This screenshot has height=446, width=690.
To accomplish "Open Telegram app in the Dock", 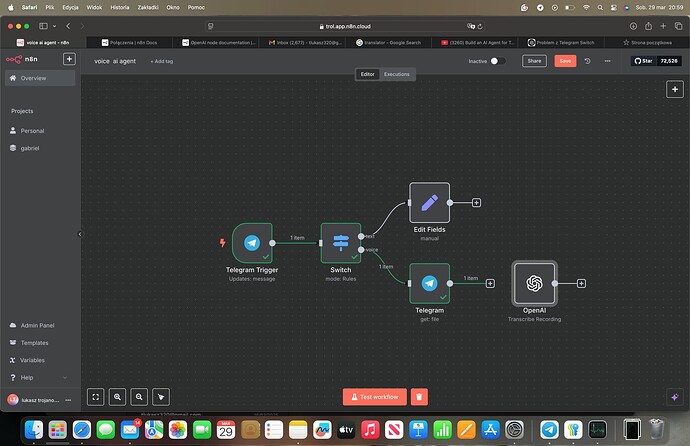I will (549, 429).
